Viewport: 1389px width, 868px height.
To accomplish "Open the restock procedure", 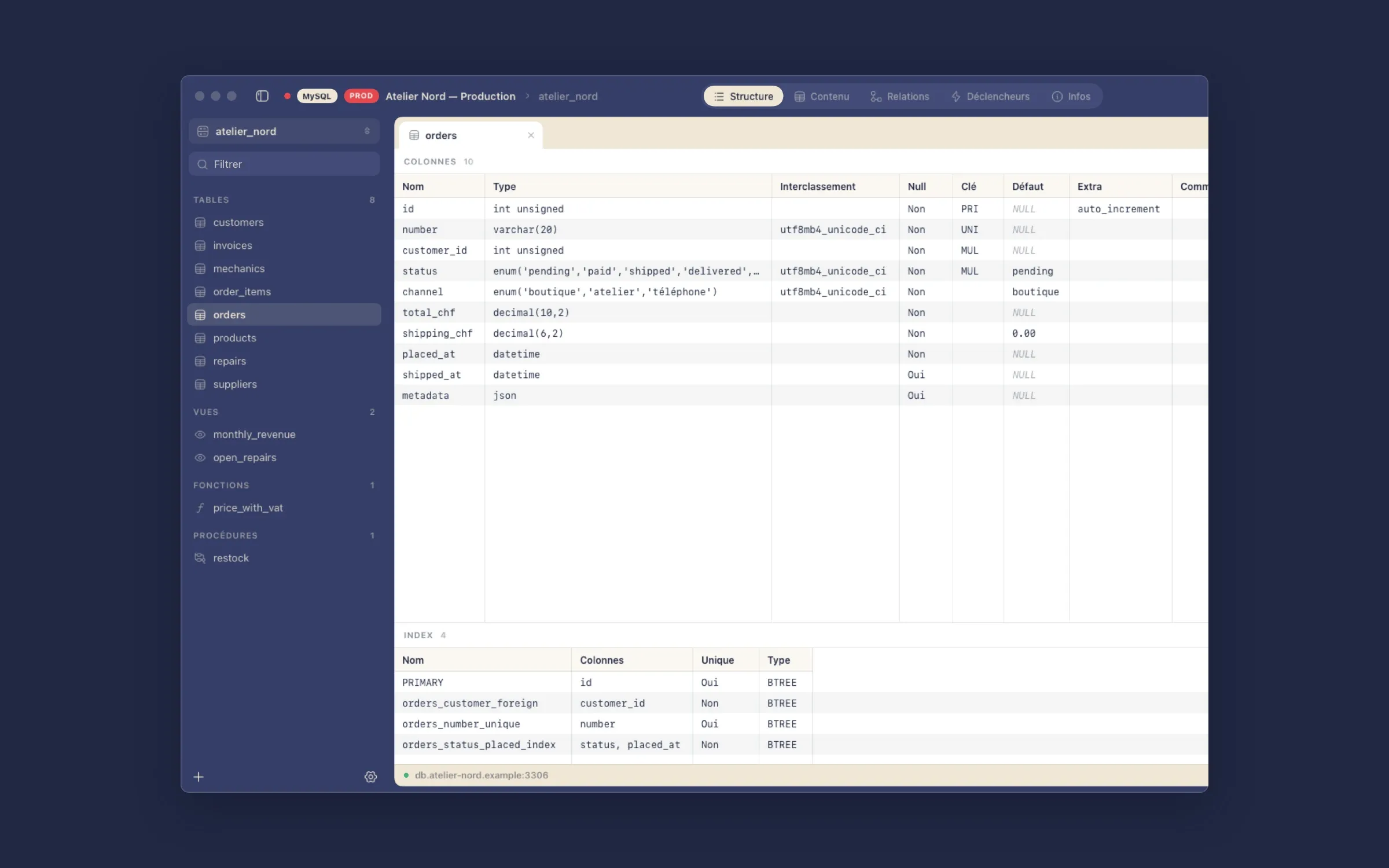I will tap(284, 558).
